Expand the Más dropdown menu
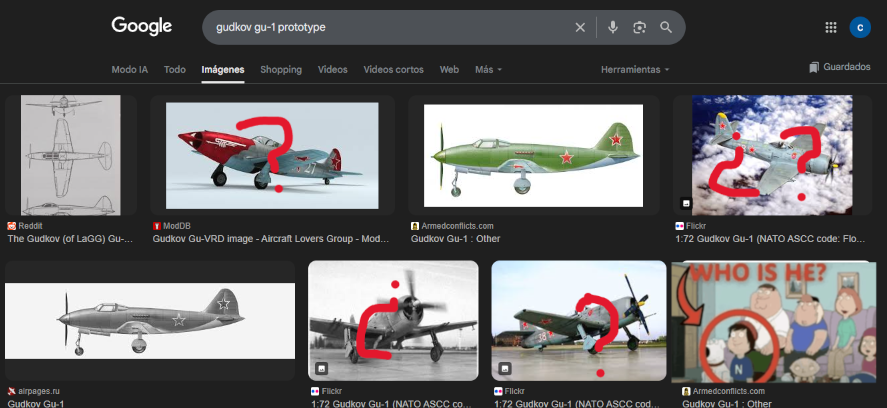 488,70
